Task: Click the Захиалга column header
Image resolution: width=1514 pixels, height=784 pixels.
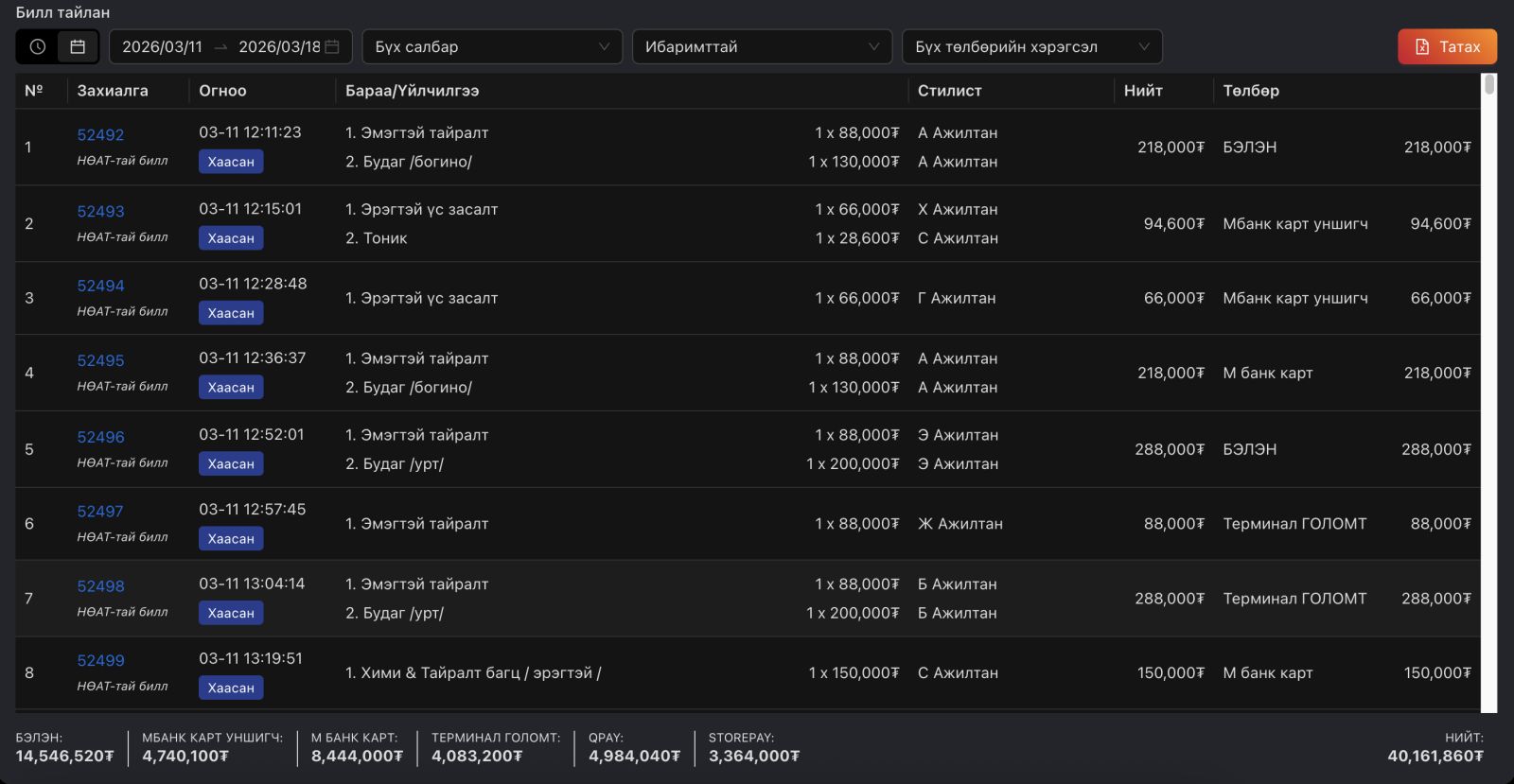Action: [113, 91]
